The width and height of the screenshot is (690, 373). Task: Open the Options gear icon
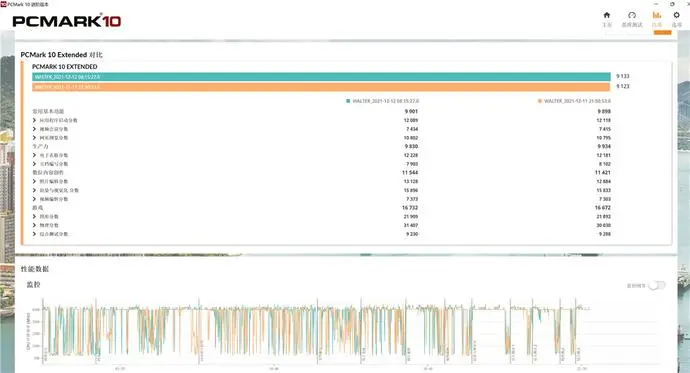pyautogui.click(x=676, y=15)
